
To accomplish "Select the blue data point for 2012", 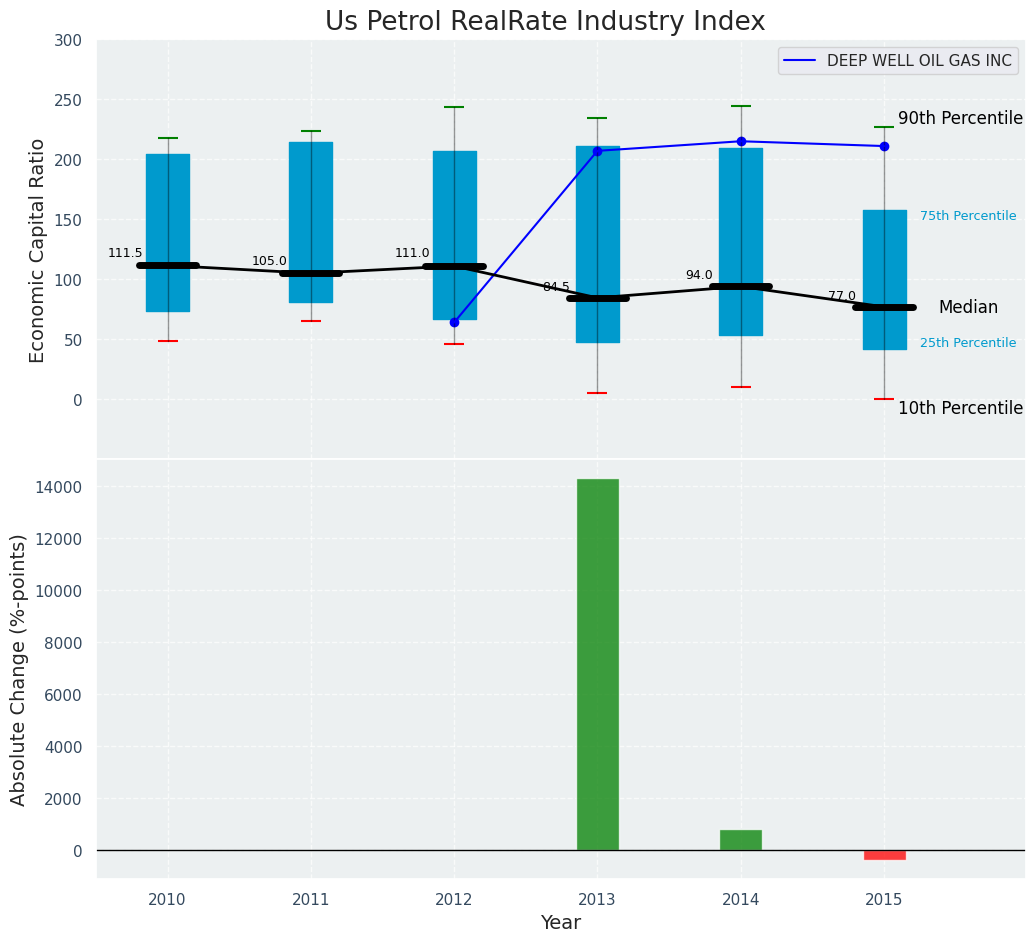I will pos(454,322).
